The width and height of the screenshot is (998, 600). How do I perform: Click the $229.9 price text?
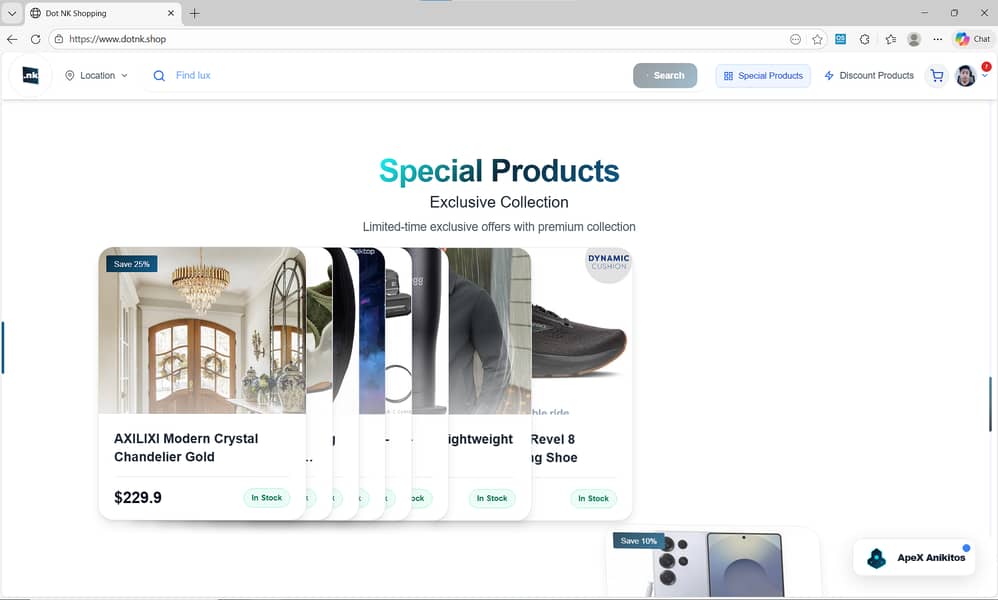137,498
